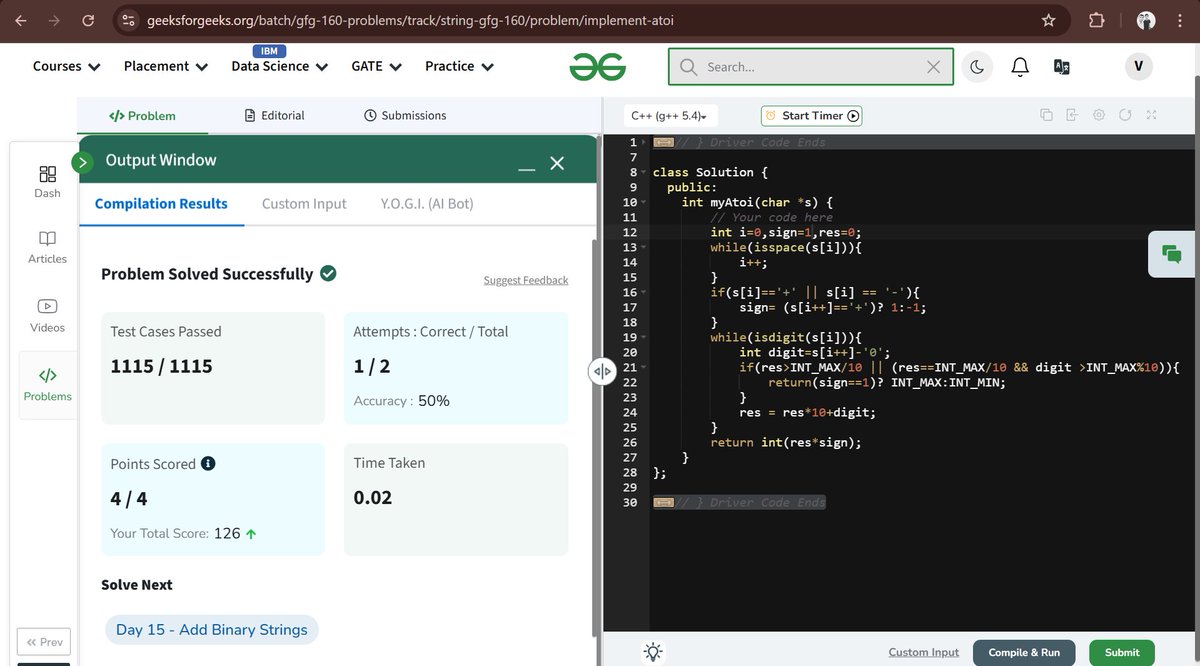Go back with the browser back arrow
Viewport: 1200px width, 666px height.
[21, 20]
